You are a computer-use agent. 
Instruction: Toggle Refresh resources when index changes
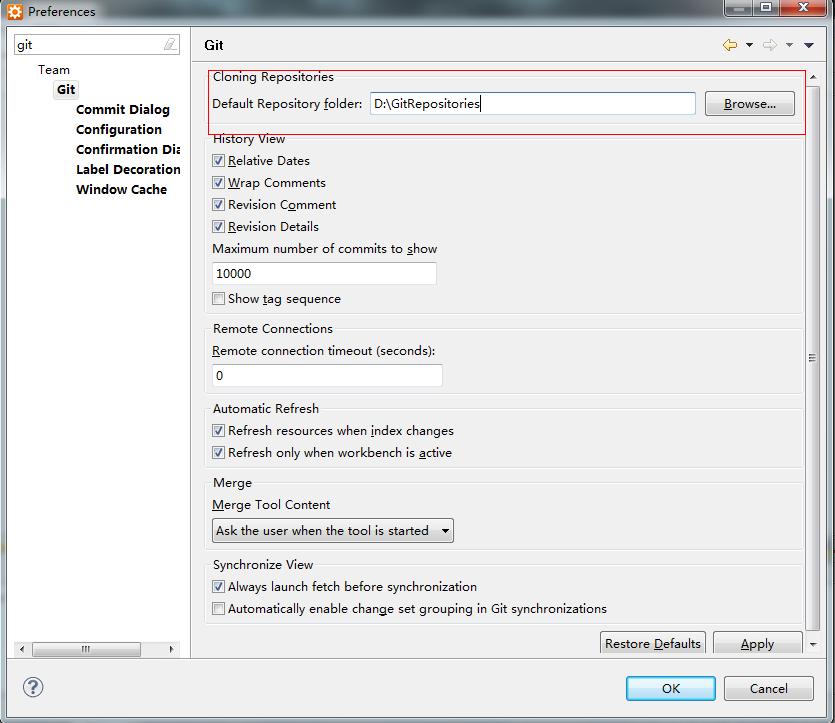218,430
